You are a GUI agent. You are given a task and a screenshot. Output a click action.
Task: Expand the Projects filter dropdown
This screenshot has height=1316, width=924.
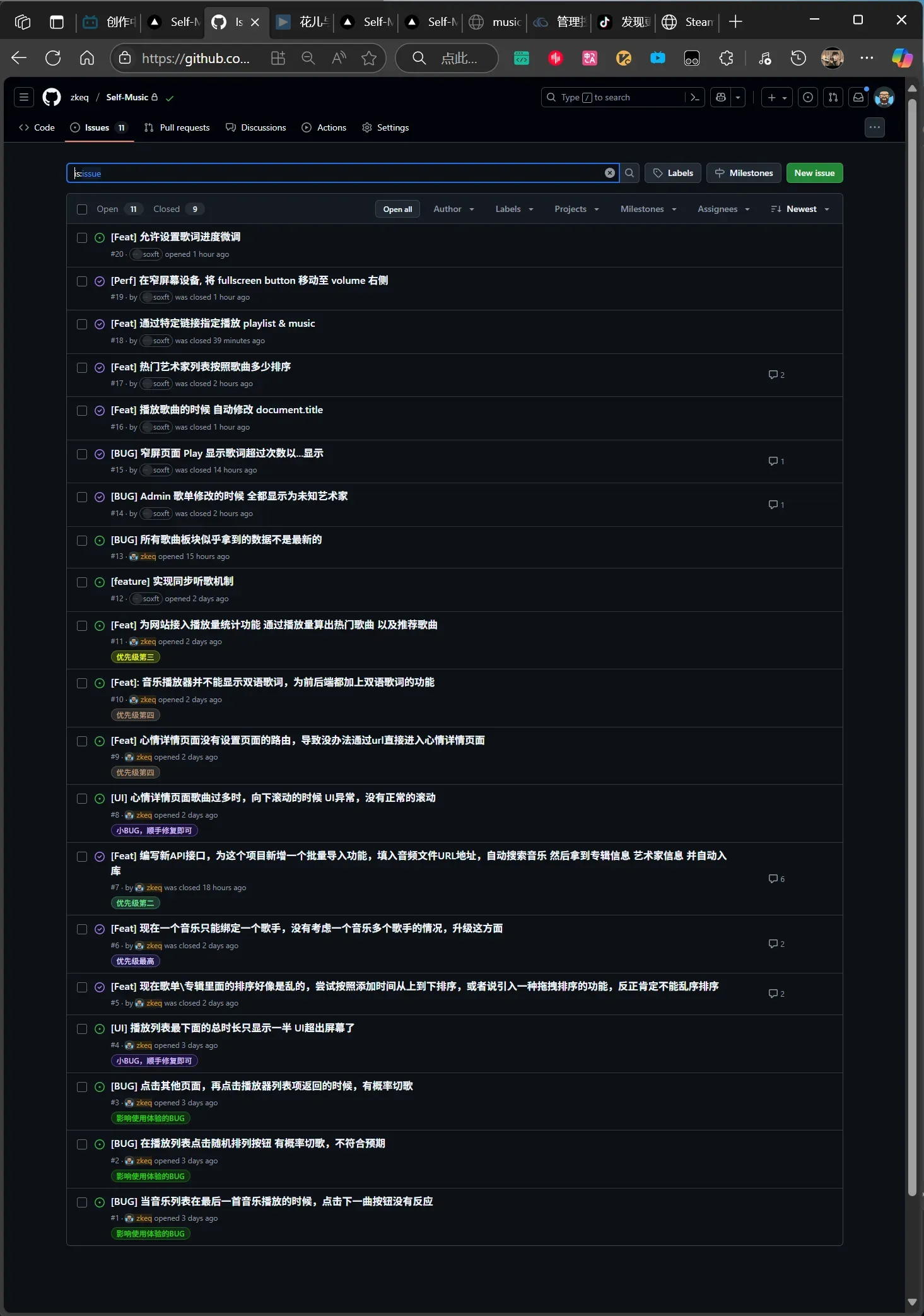(576, 209)
